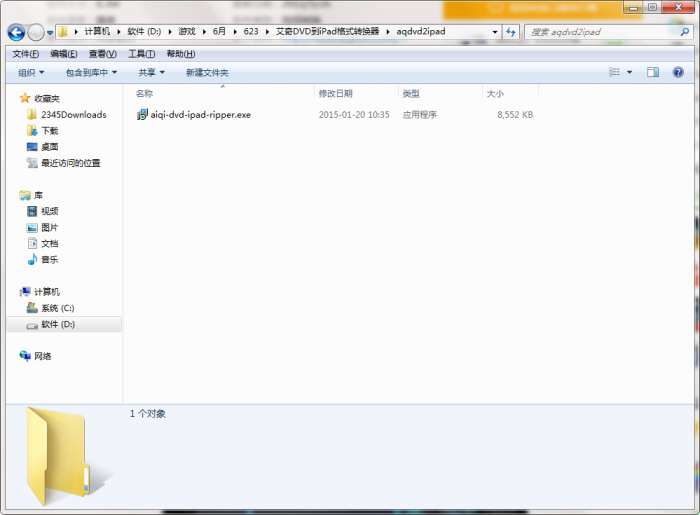Click the aqdvd2ipad breadcrumb segment
This screenshot has width=700, height=515.
coord(421,31)
